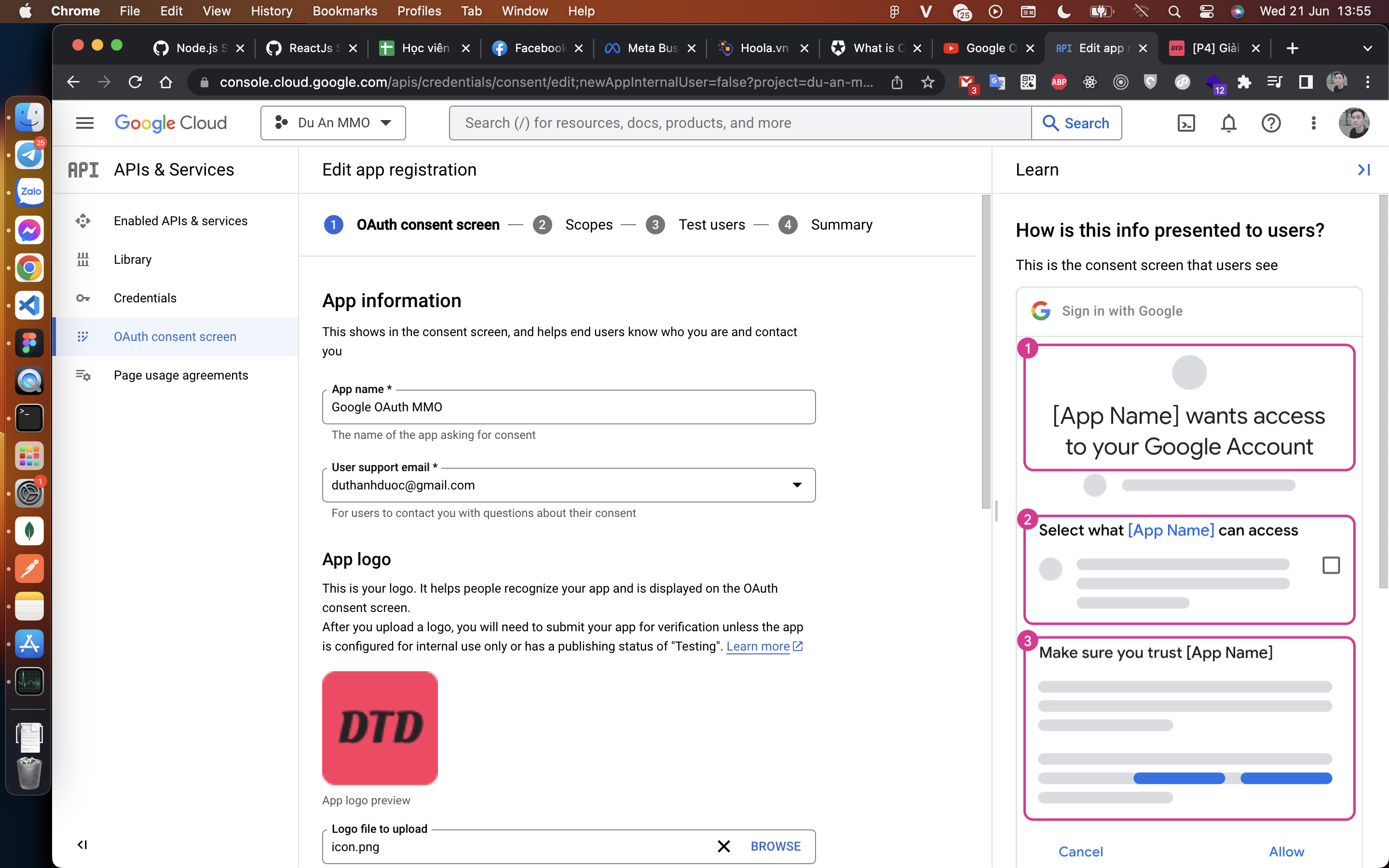Collapse the APIs & Services sidebar
This screenshot has height=868, width=1389.
click(82, 844)
